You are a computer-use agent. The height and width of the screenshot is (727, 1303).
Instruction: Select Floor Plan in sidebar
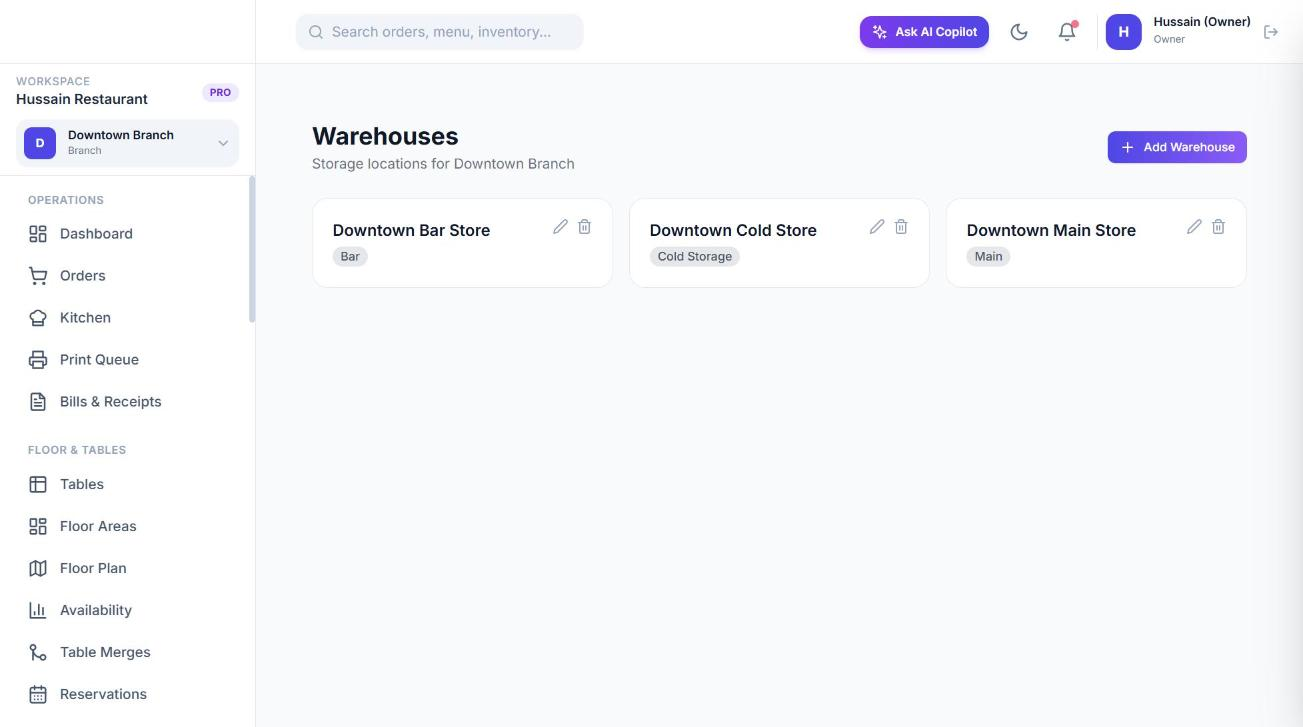click(x=128, y=568)
